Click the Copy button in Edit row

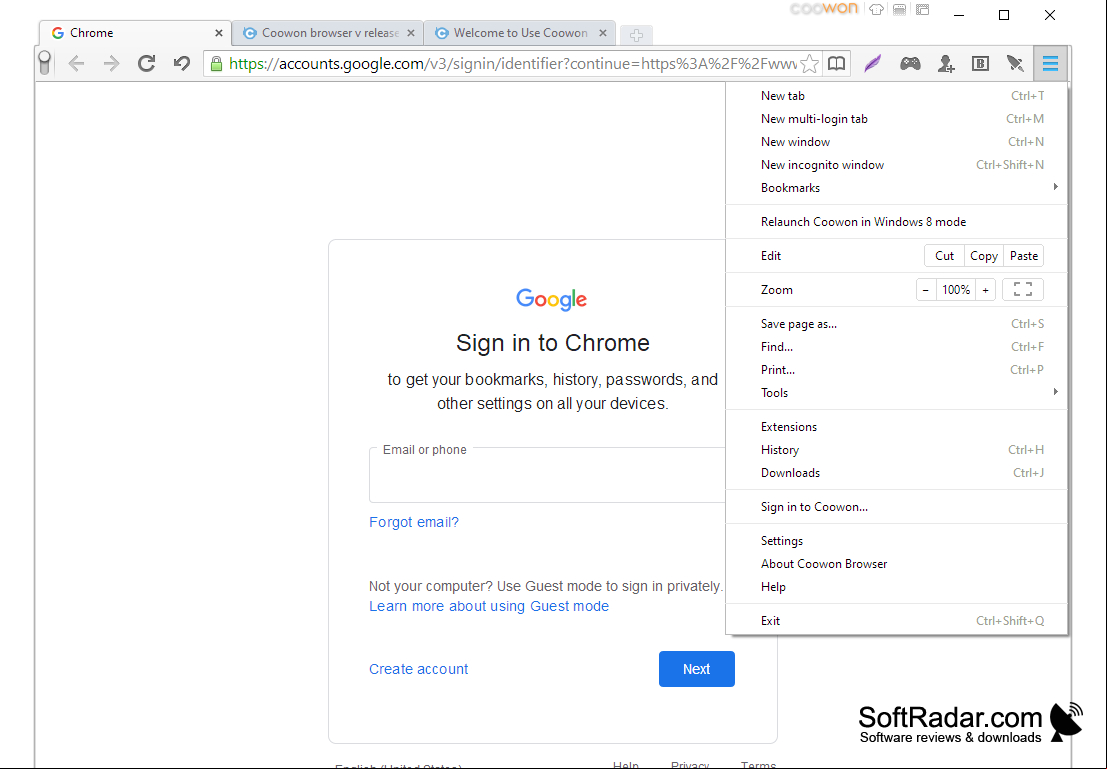pyautogui.click(x=983, y=256)
